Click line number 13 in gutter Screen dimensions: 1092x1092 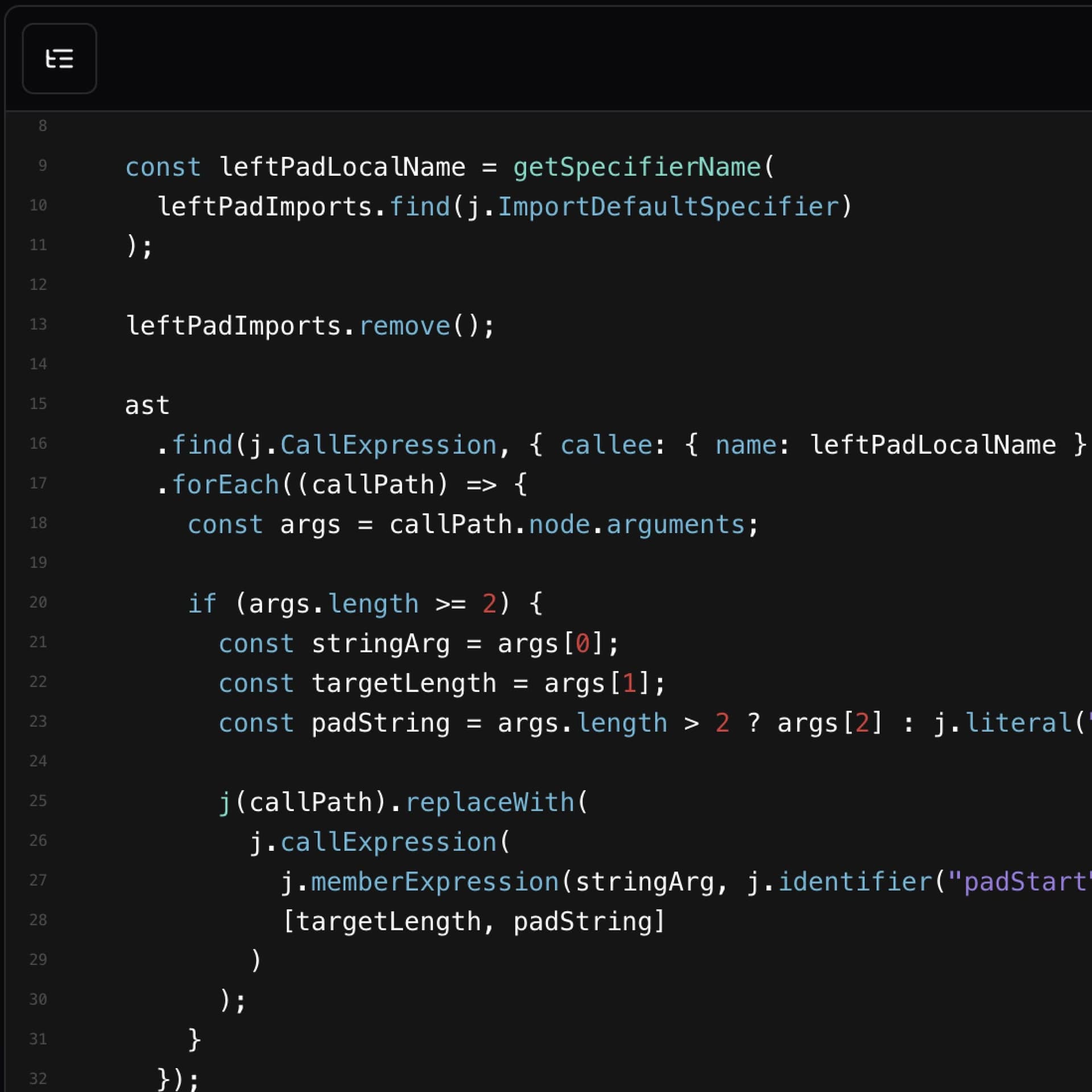pyautogui.click(x=38, y=324)
